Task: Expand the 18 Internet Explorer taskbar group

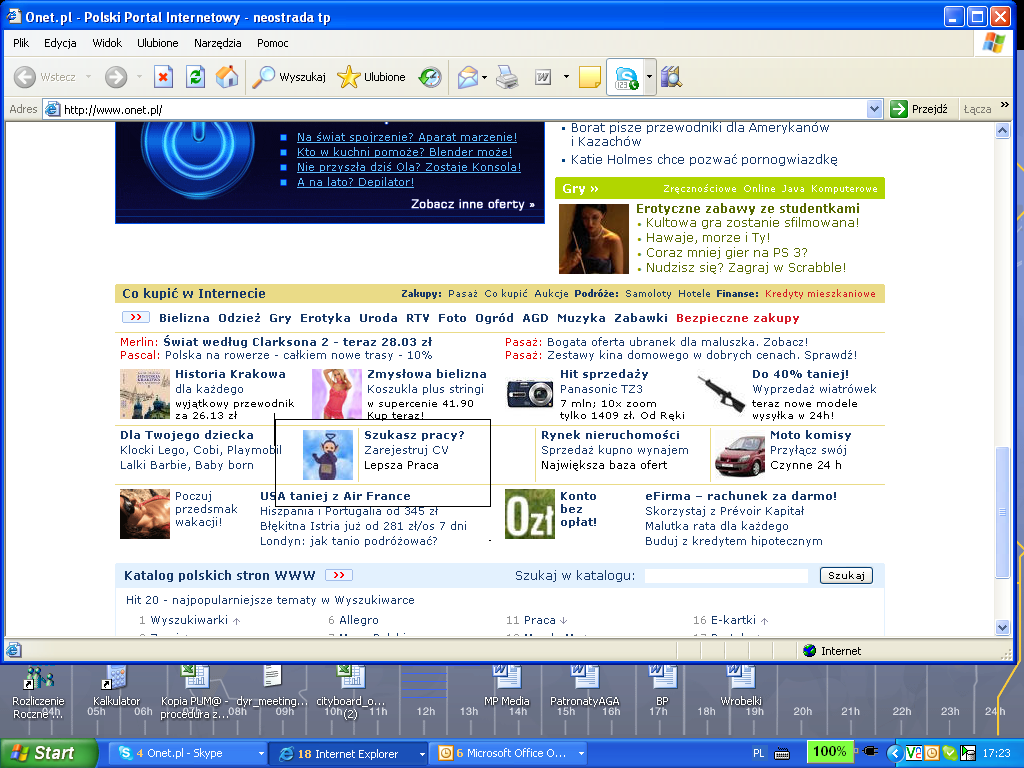Action: point(422,754)
